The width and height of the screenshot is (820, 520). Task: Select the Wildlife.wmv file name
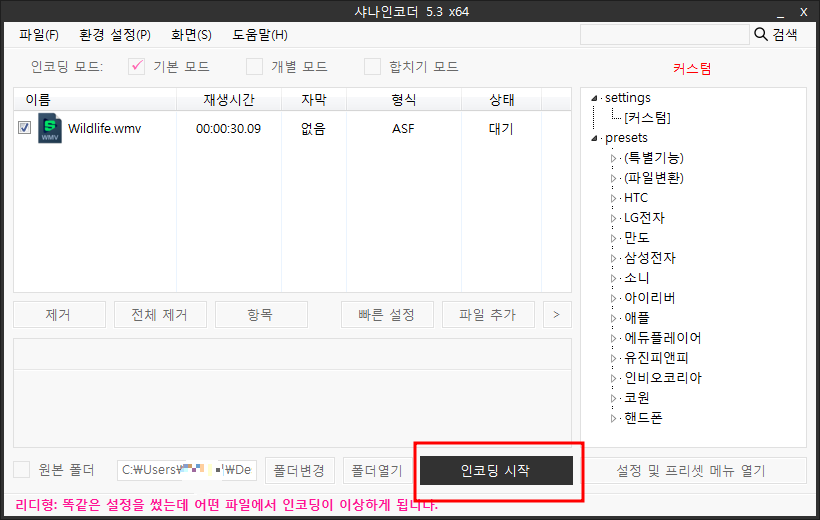coord(105,129)
